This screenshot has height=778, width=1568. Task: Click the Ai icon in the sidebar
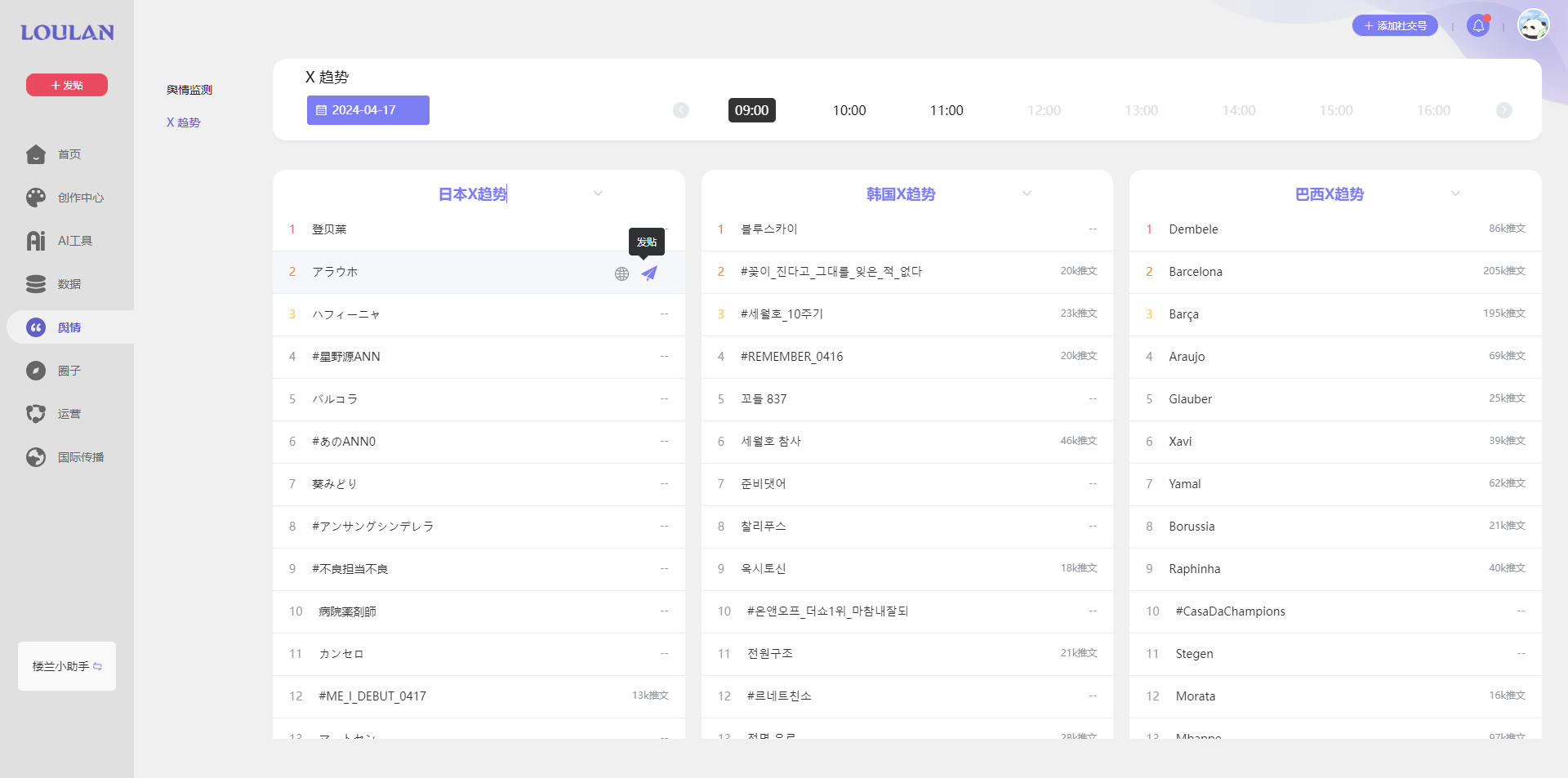tap(36, 241)
